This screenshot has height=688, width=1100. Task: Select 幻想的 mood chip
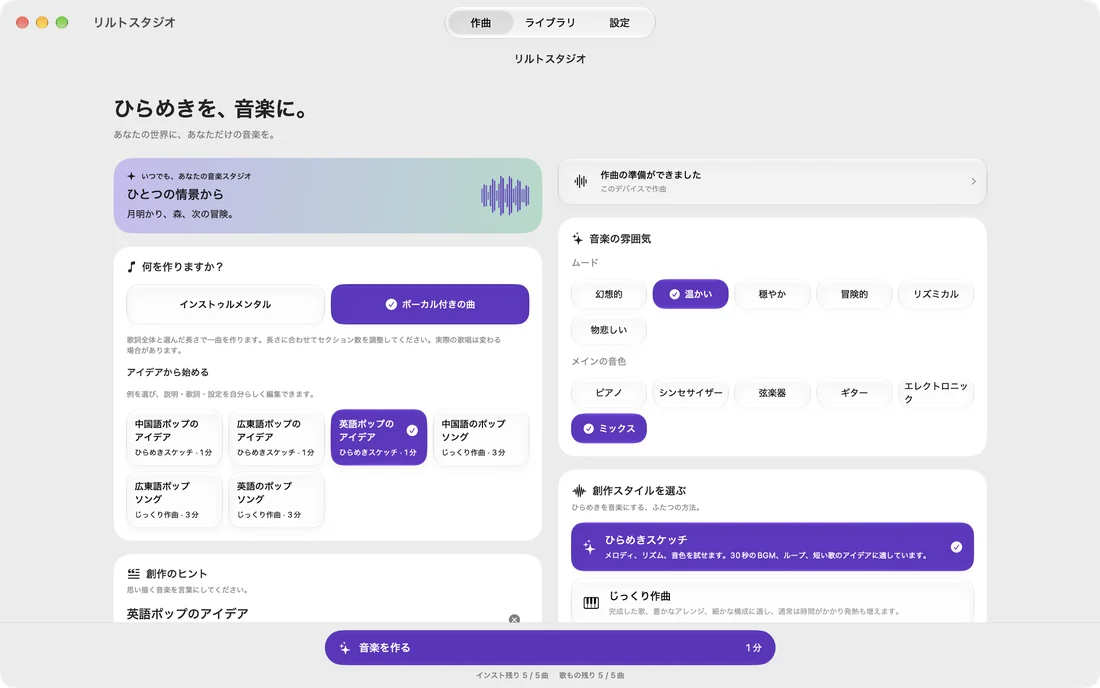609,294
